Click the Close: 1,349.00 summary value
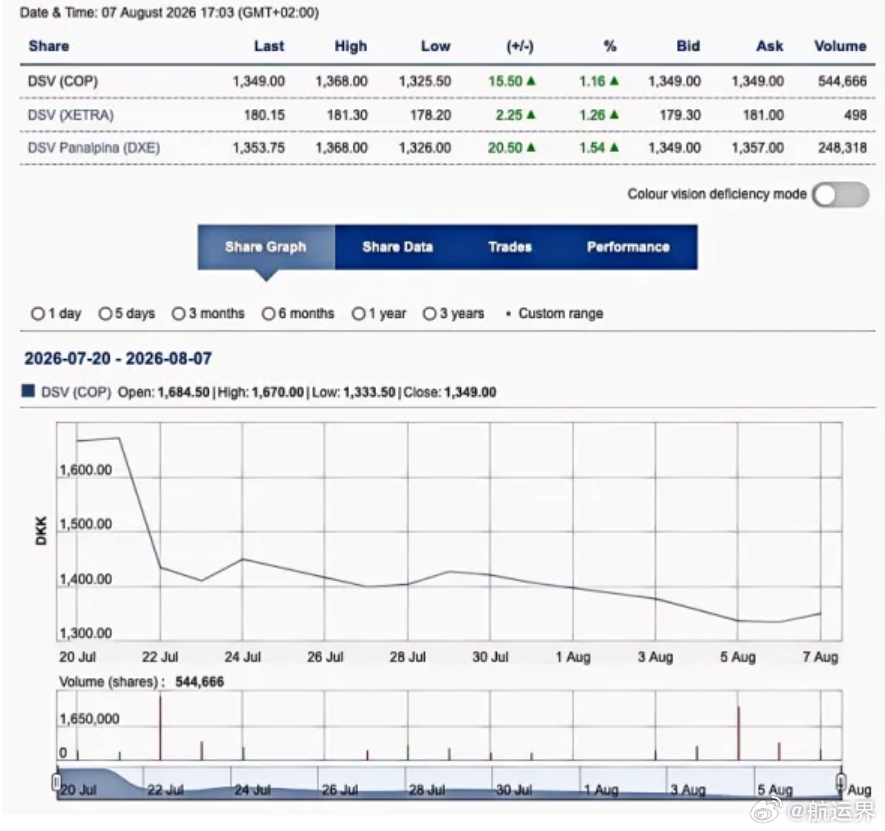885x831 pixels. pyautogui.click(x=450, y=392)
